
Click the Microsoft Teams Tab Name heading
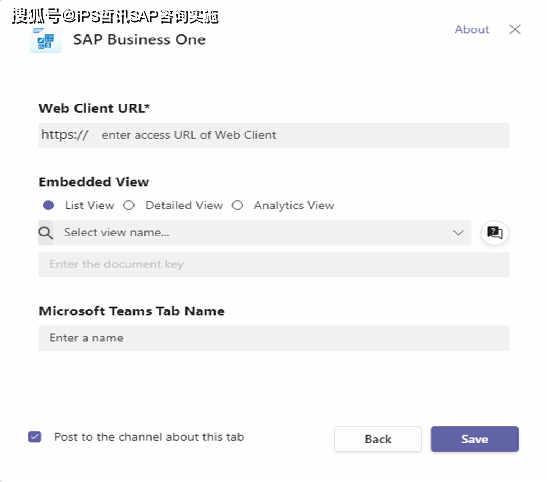point(132,311)
